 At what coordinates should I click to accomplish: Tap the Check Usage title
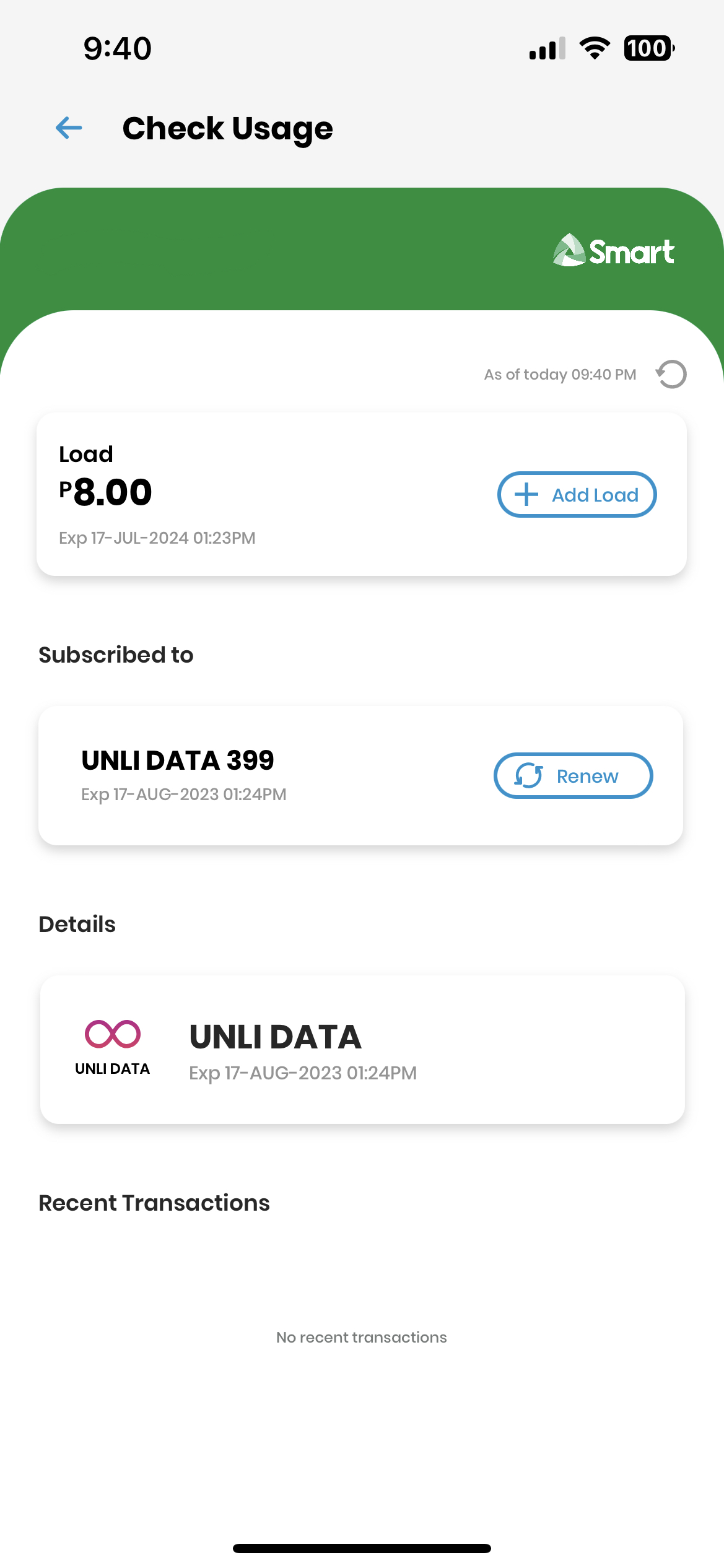click(227, 129)
